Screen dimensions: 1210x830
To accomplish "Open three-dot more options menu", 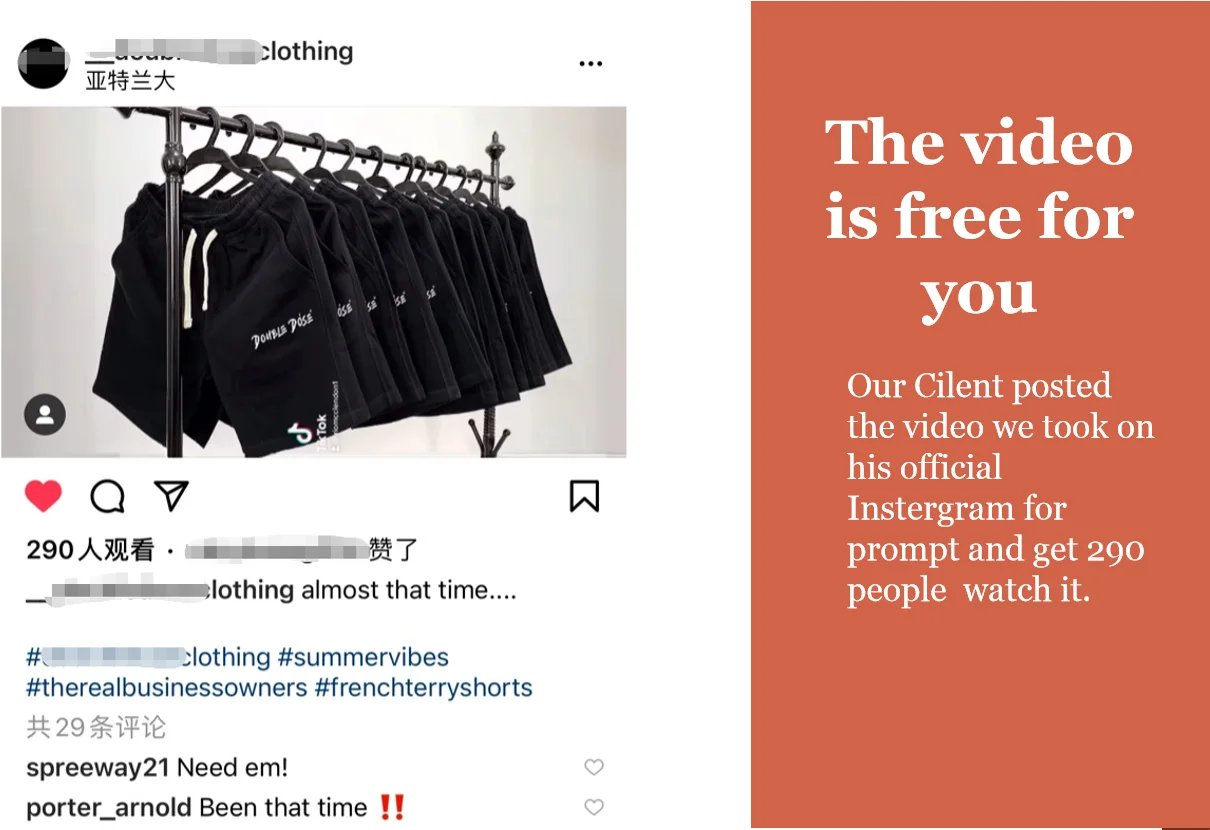I will click(x=591, y=64).
